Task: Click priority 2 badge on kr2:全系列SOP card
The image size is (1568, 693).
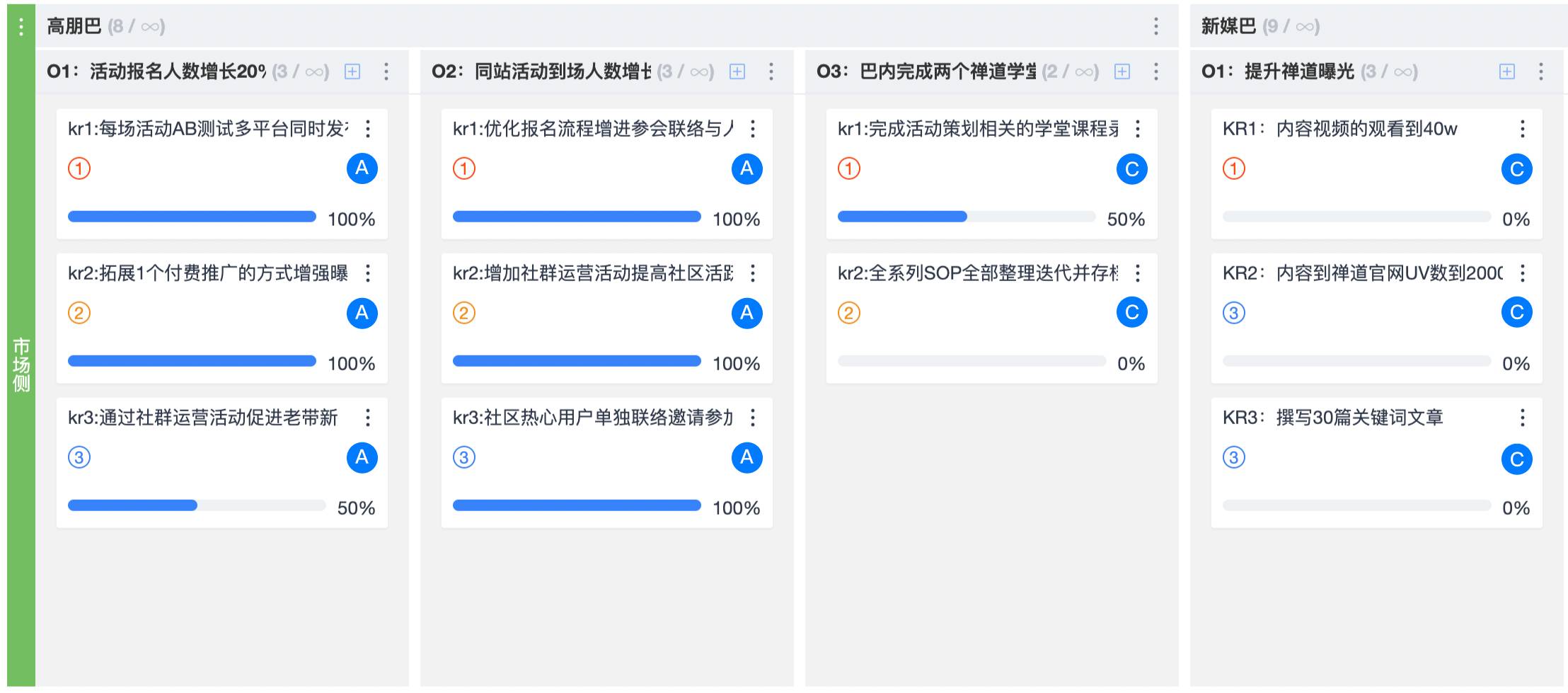Action: [849, 313]
